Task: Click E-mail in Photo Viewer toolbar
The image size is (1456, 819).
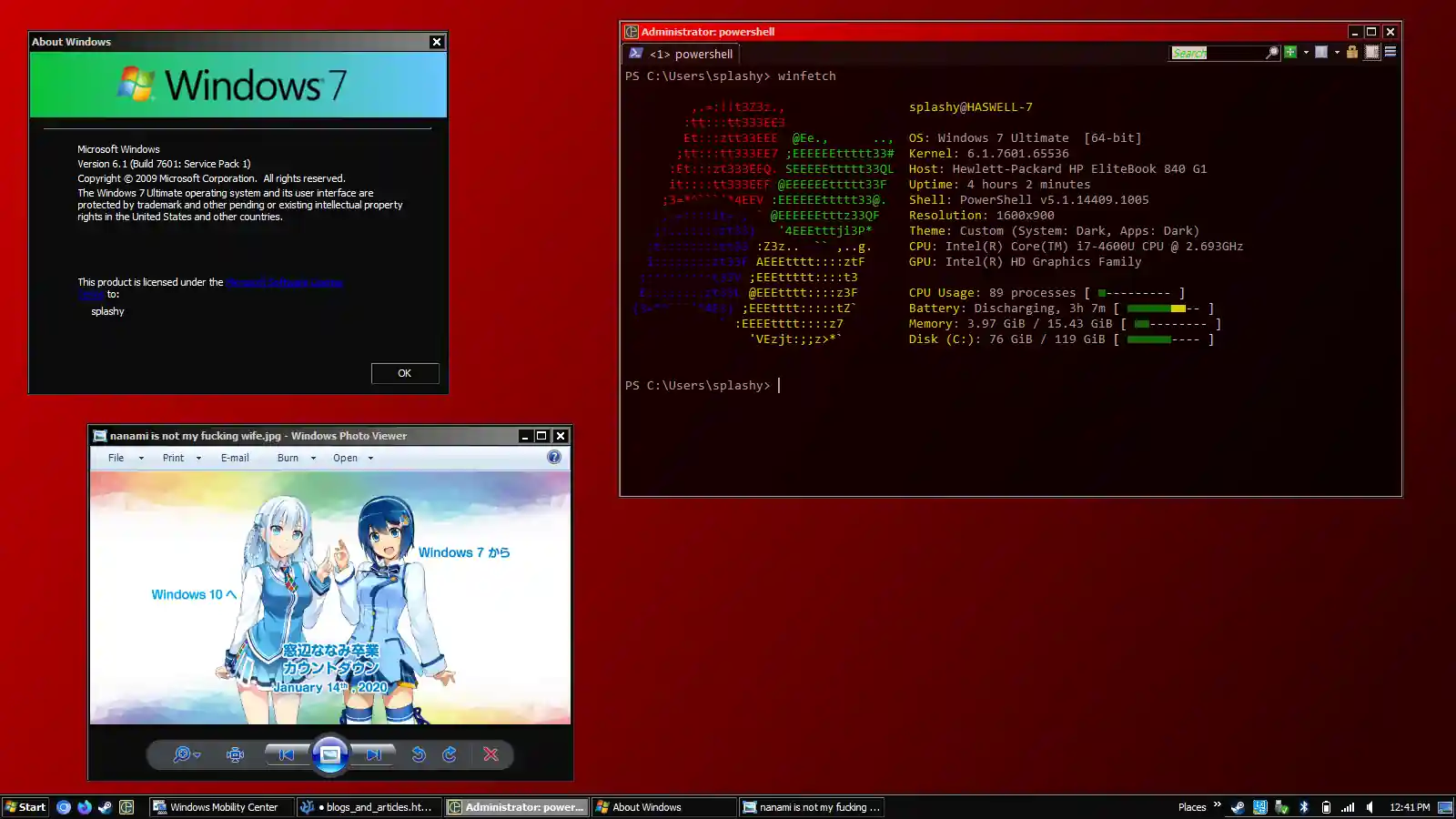Action: coord(235,458)
